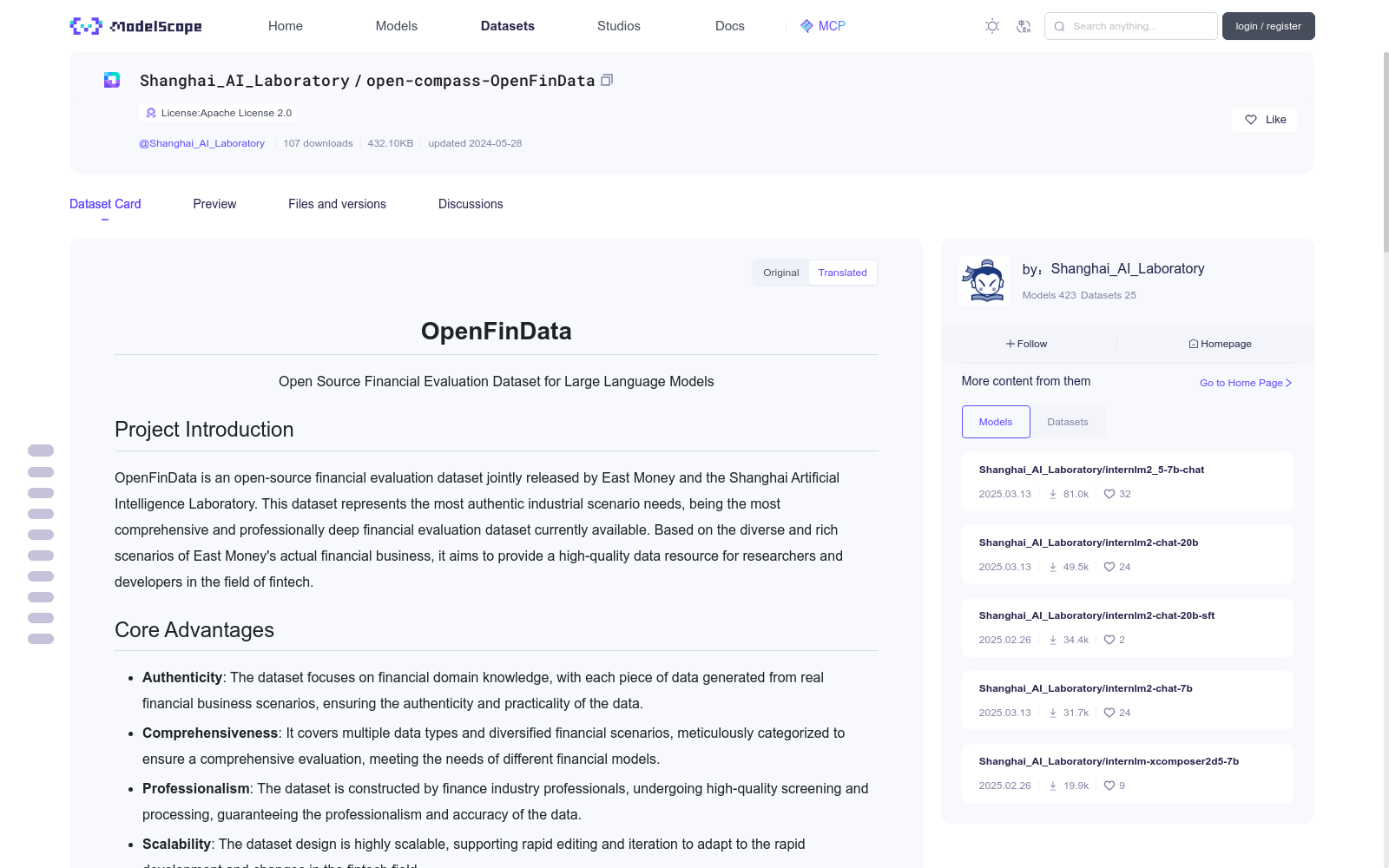The height and width of the screenshot is (868, 1389).
Task: Click the Shanghai_AI_Laboratory mascot avatar
Action: tap(985, 280)
